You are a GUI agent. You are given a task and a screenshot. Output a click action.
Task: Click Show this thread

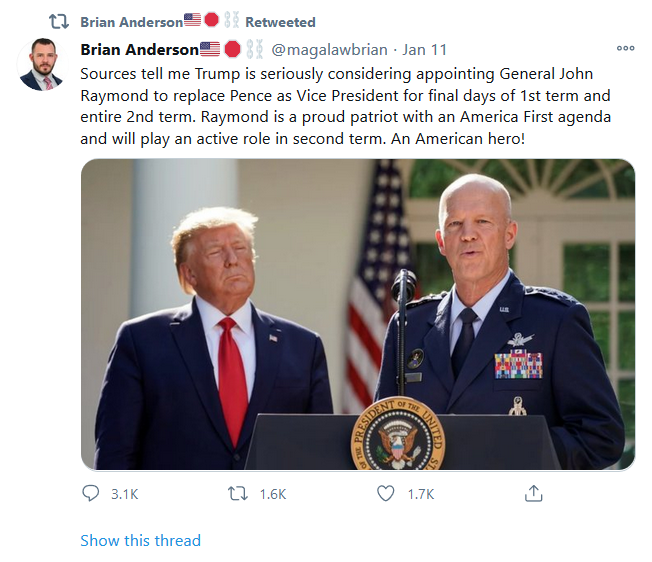[141, 540]
